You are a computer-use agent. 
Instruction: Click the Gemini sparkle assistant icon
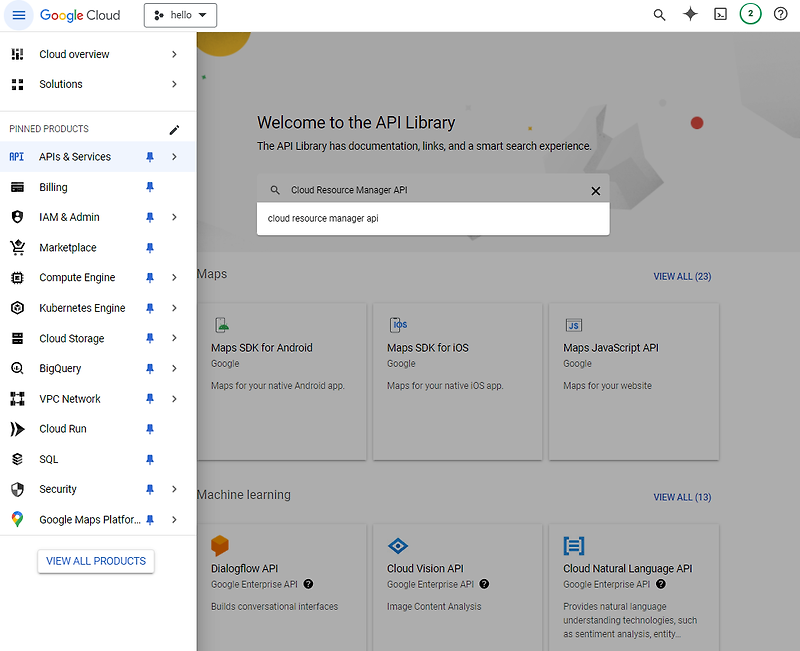click(x=690, y=15)
